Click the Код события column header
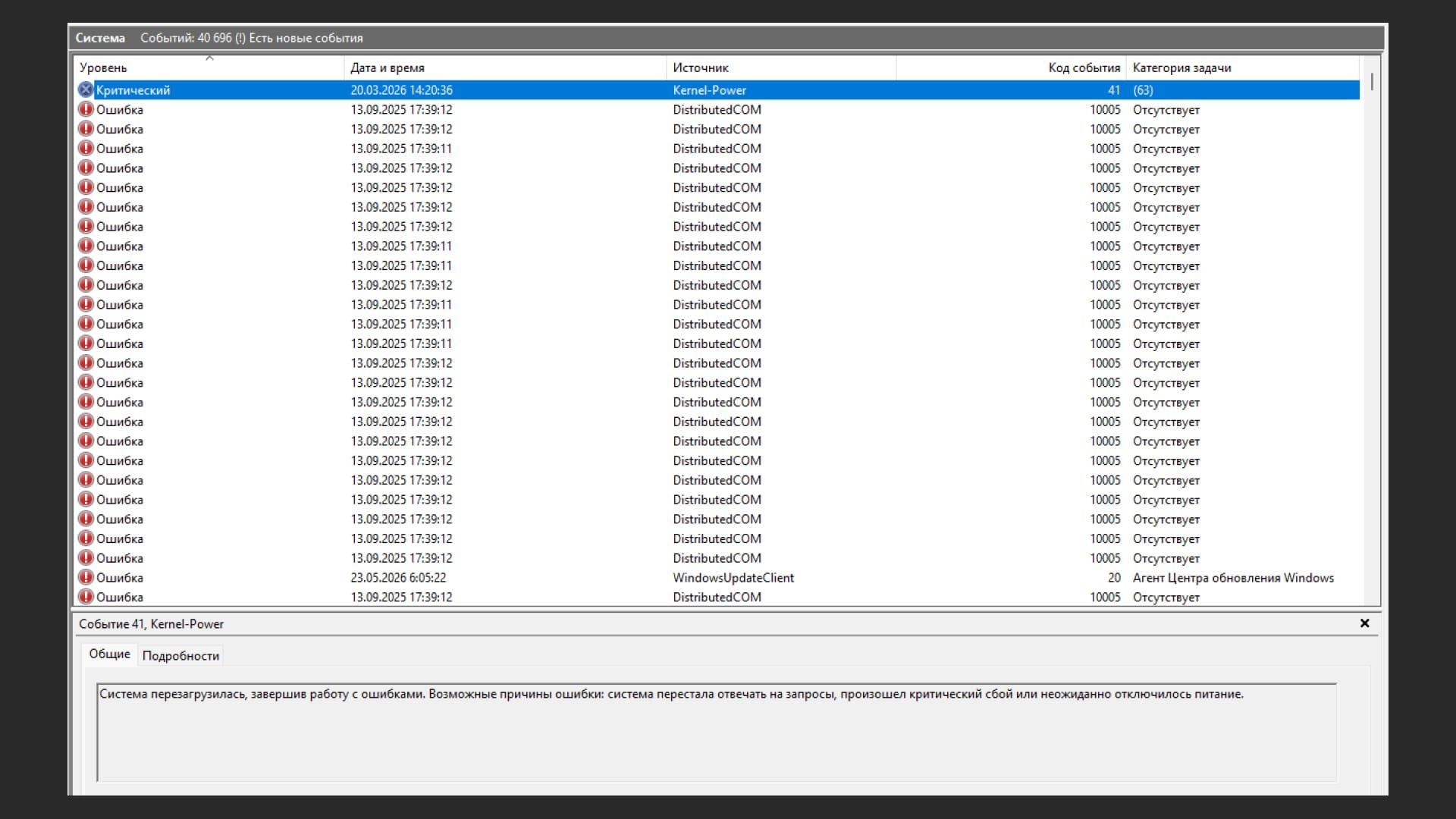 coord(1011,67)
